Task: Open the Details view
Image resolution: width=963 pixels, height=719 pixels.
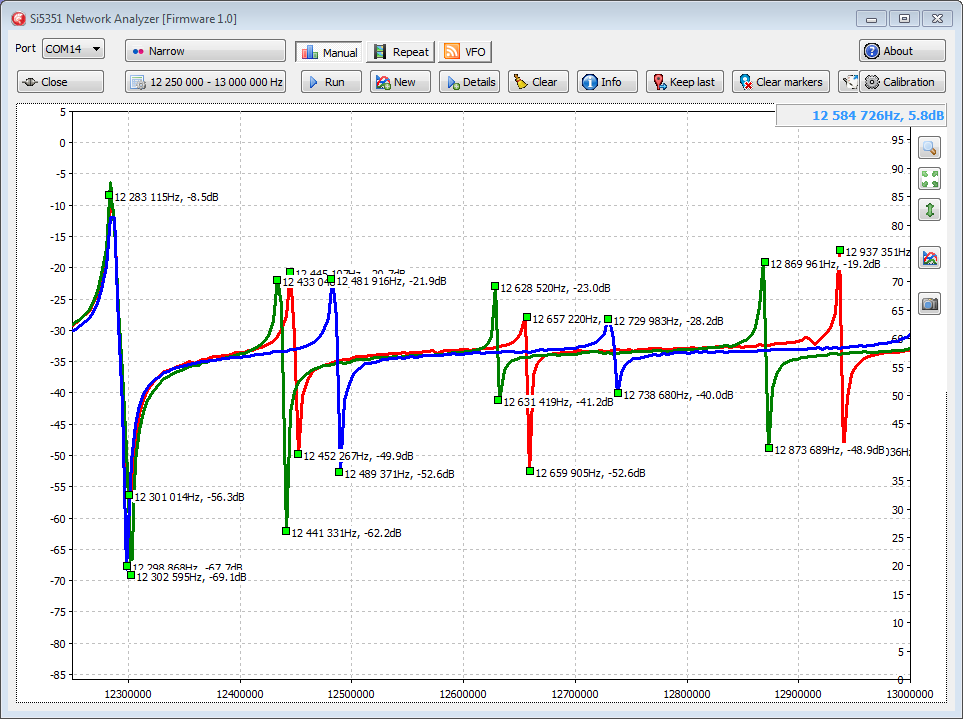Action: [469, 82]
